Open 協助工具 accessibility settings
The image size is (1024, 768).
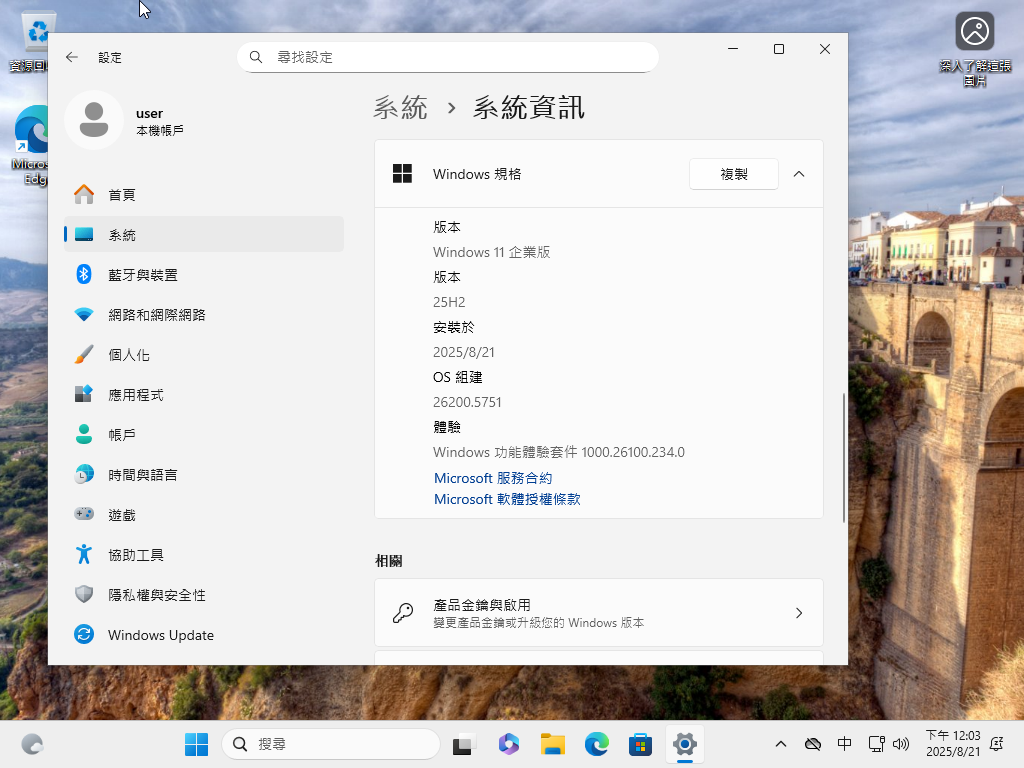(135, 555)
